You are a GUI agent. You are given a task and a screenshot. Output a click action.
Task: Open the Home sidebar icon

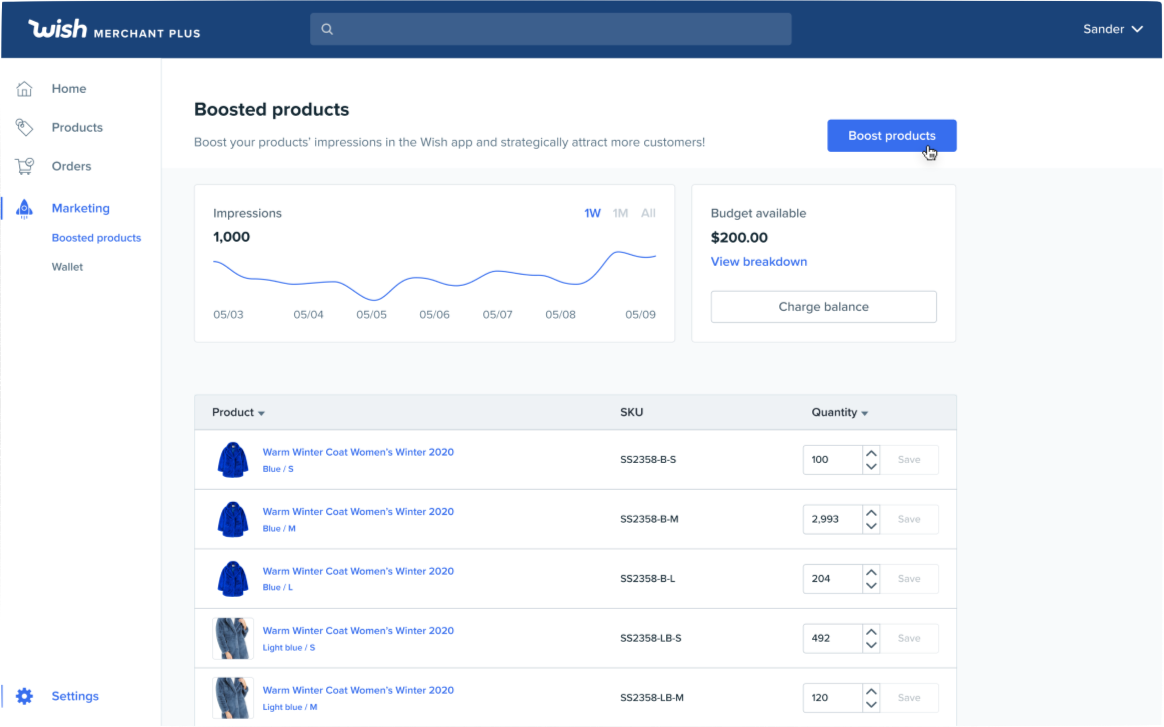tap(24, 88)
